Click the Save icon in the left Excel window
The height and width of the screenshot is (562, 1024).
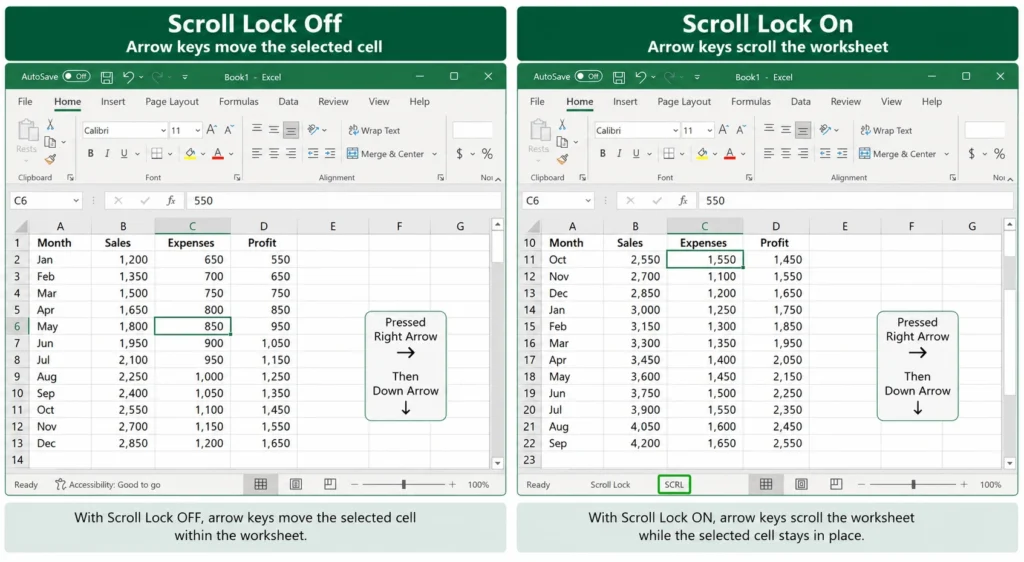point(106,78)
